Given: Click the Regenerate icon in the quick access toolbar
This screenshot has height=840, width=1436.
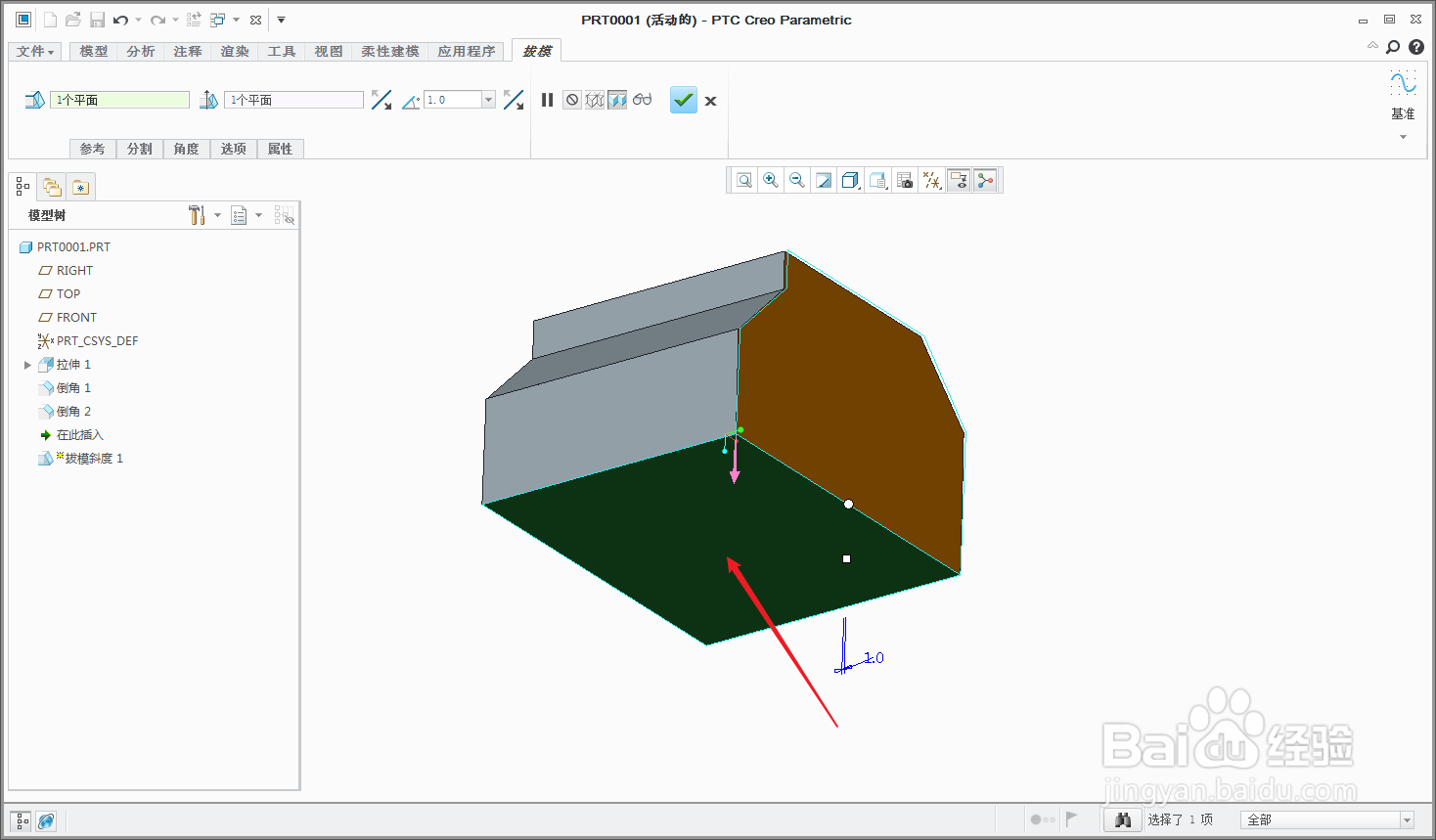Looking at the screenshot, I should (194, 20).
